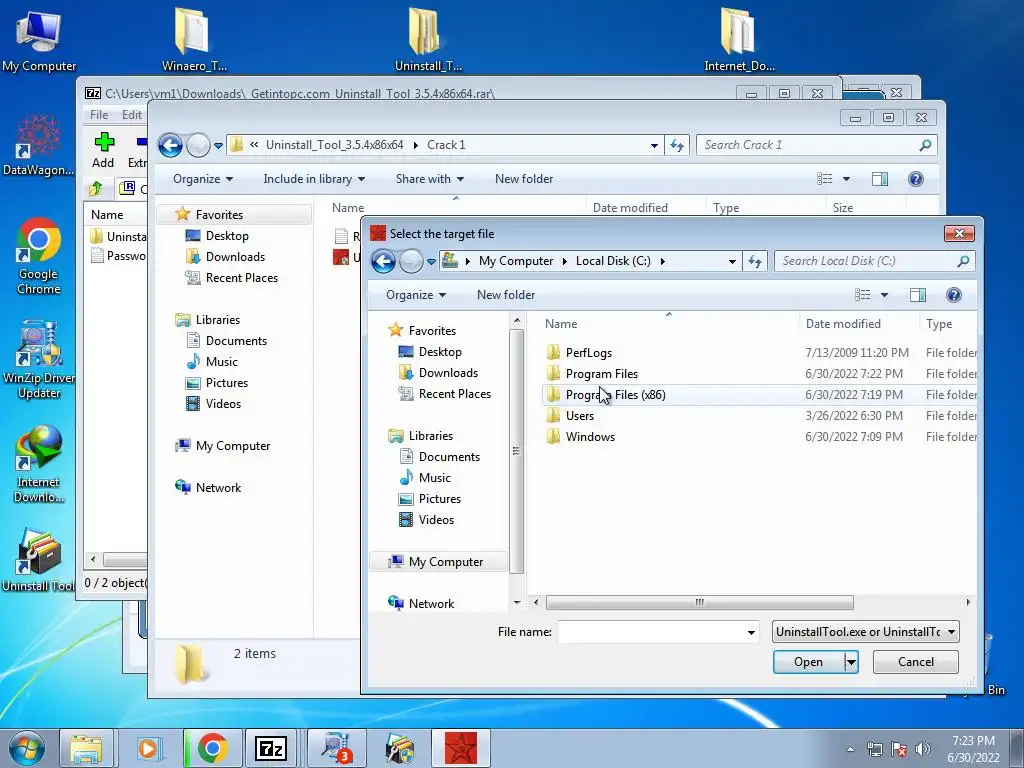Open DataWagon desktop shortcut
Image resolution: width=1024 pixels, height=768 pixels.
coord(39,145)
